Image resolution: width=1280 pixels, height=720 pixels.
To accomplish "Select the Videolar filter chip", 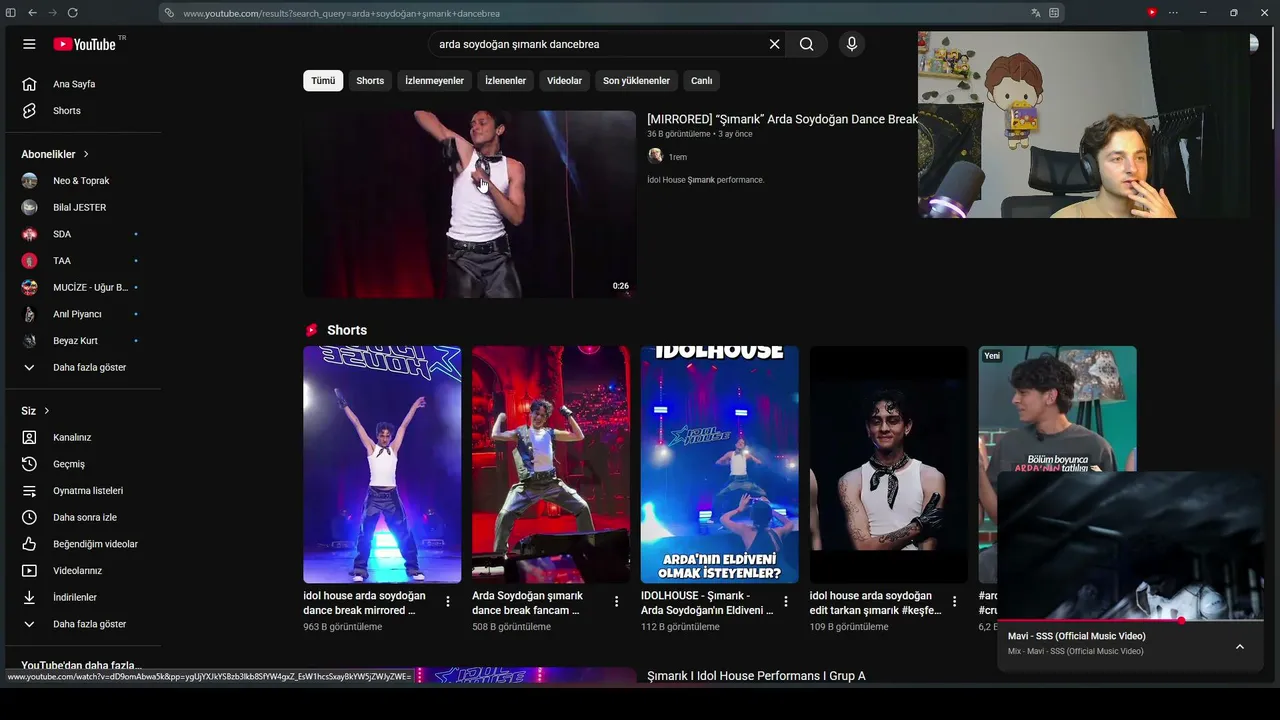I will [x=564, y=81].
